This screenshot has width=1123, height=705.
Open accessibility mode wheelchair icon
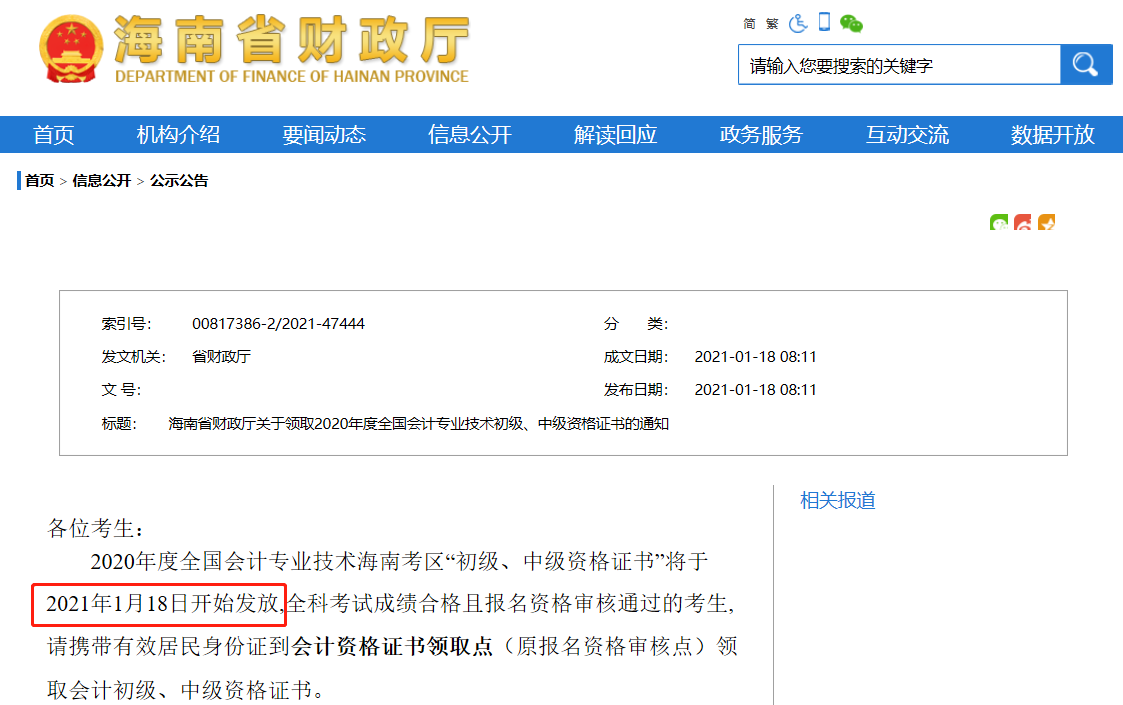pos(798,23)
